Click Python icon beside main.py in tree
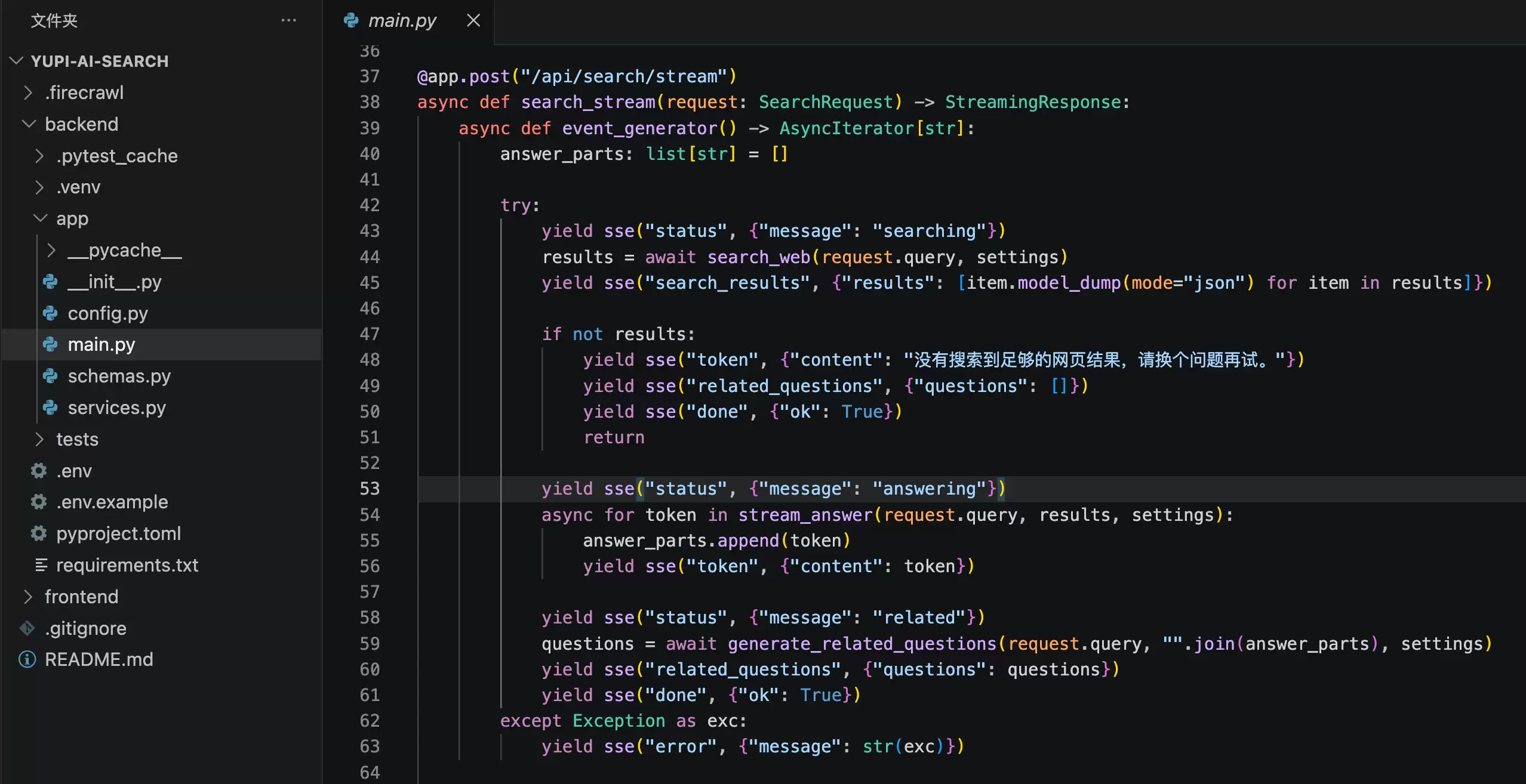The width and height of the screenshot is (1526, 784). 50,344
